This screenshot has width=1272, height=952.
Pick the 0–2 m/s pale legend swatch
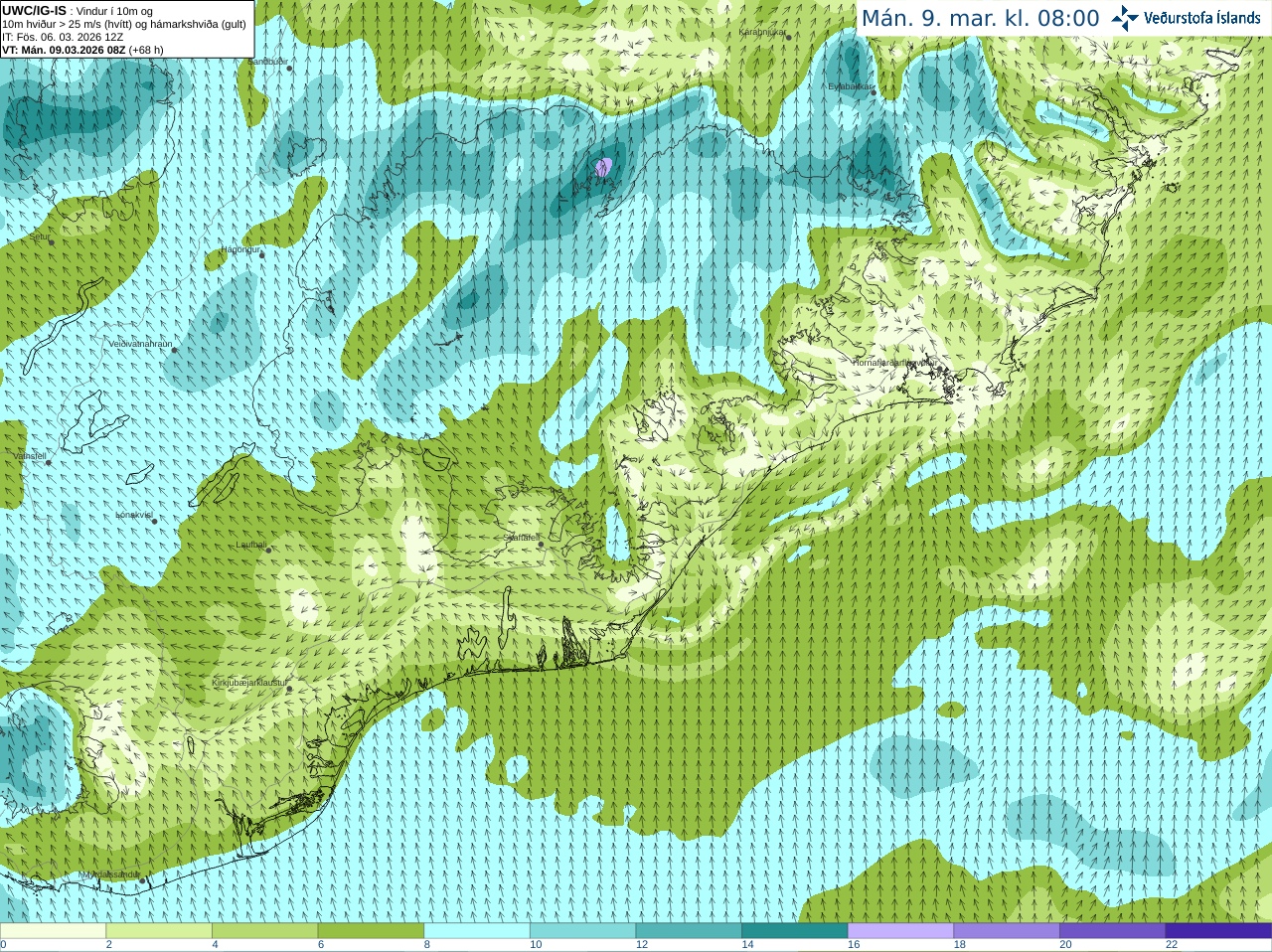click(53, 931)
